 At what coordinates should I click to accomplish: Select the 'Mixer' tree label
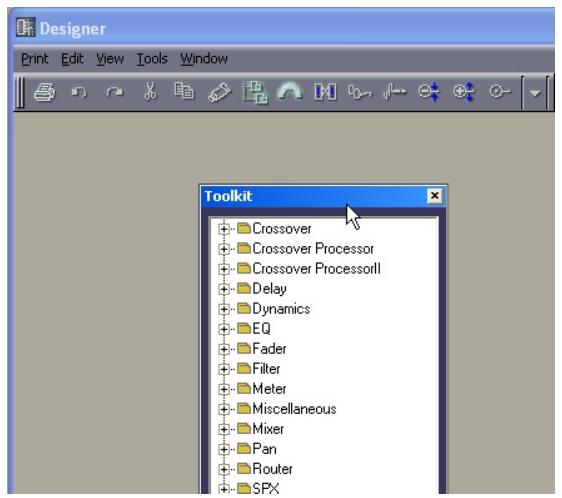(268, 429)
